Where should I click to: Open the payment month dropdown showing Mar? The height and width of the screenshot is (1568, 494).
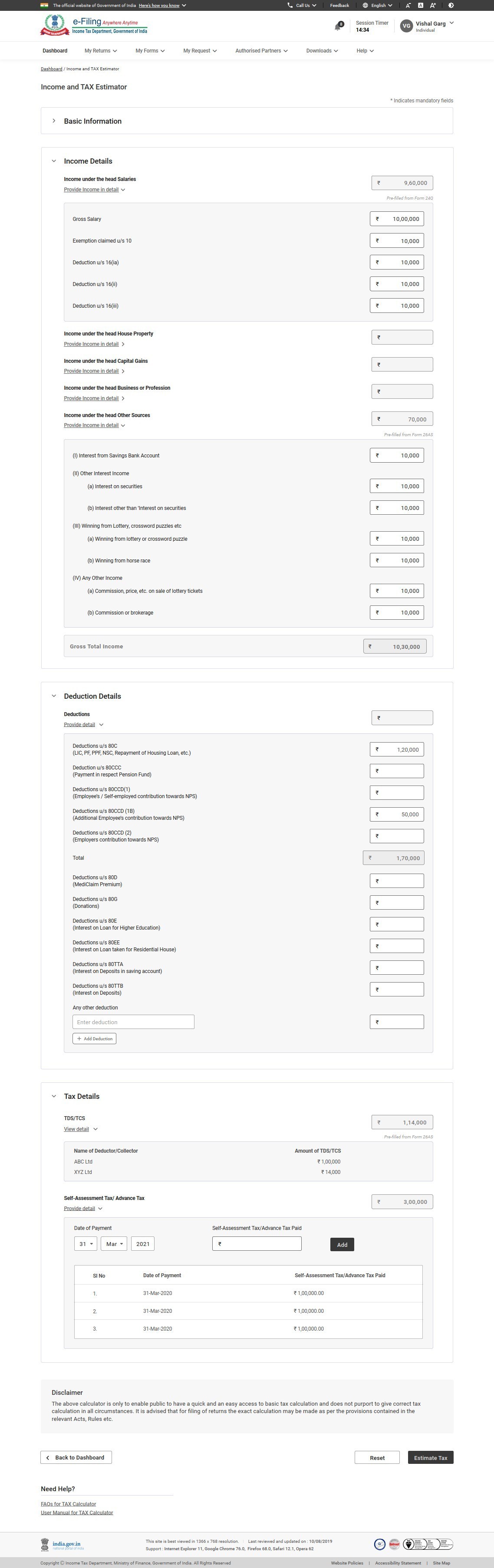pos(114,1243)
